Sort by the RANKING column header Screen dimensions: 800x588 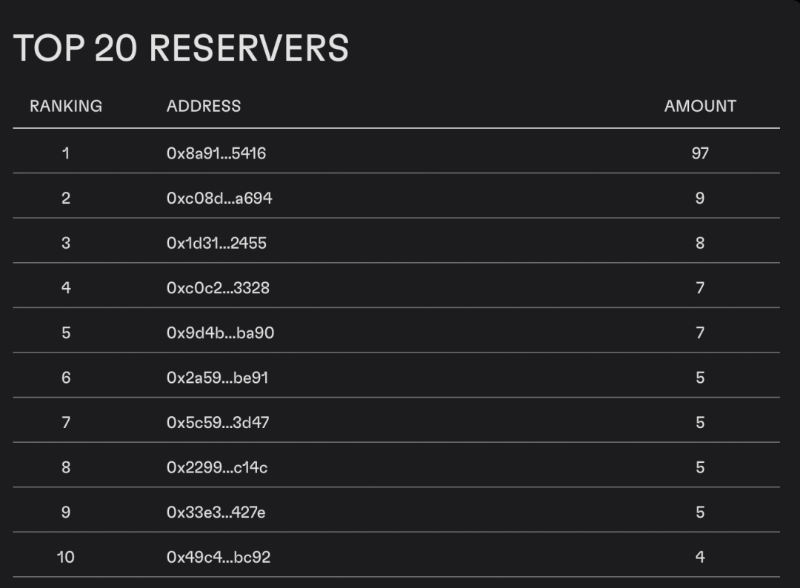point(66,106)
